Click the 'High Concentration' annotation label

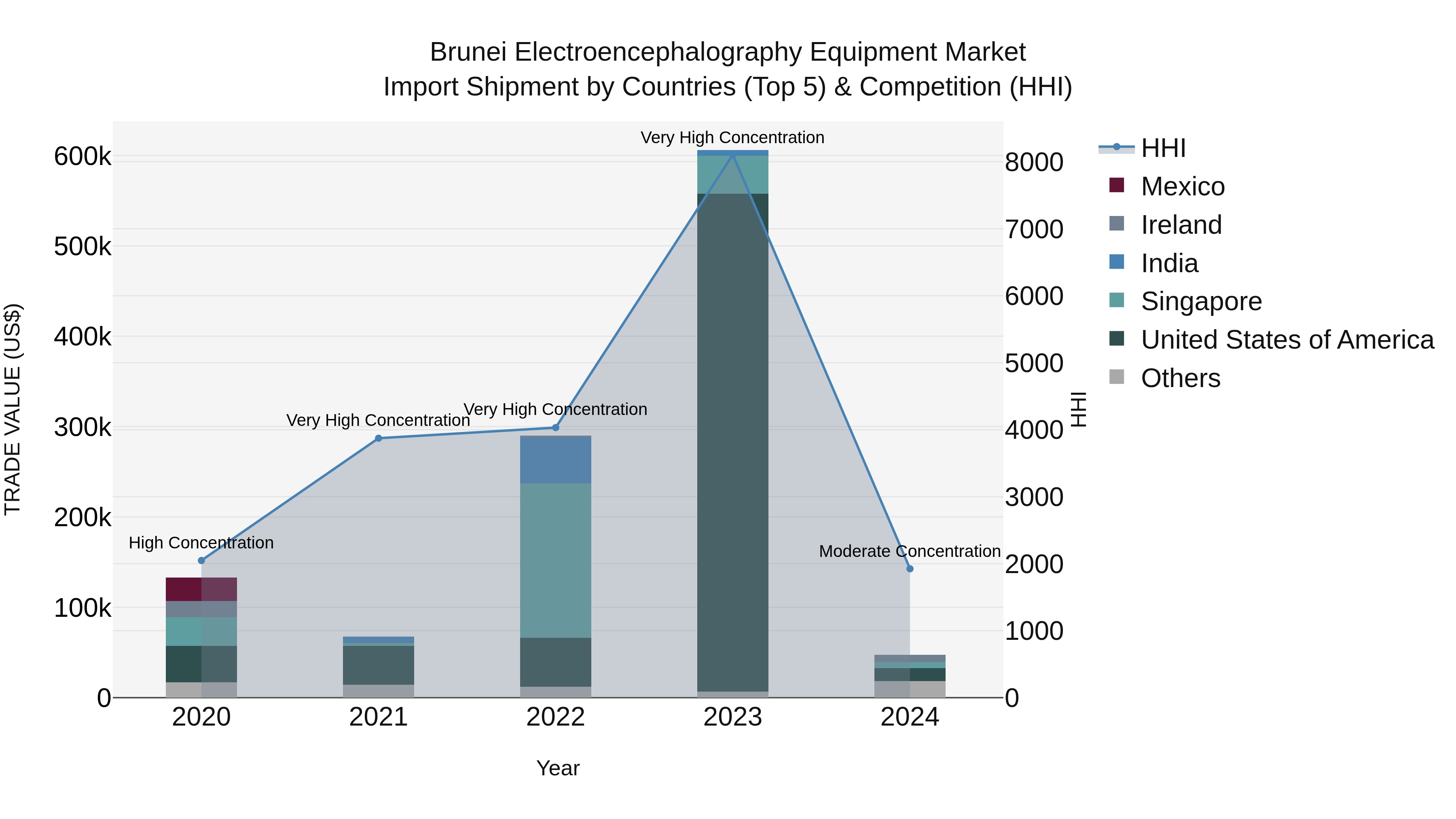click(x=201, y=543)
